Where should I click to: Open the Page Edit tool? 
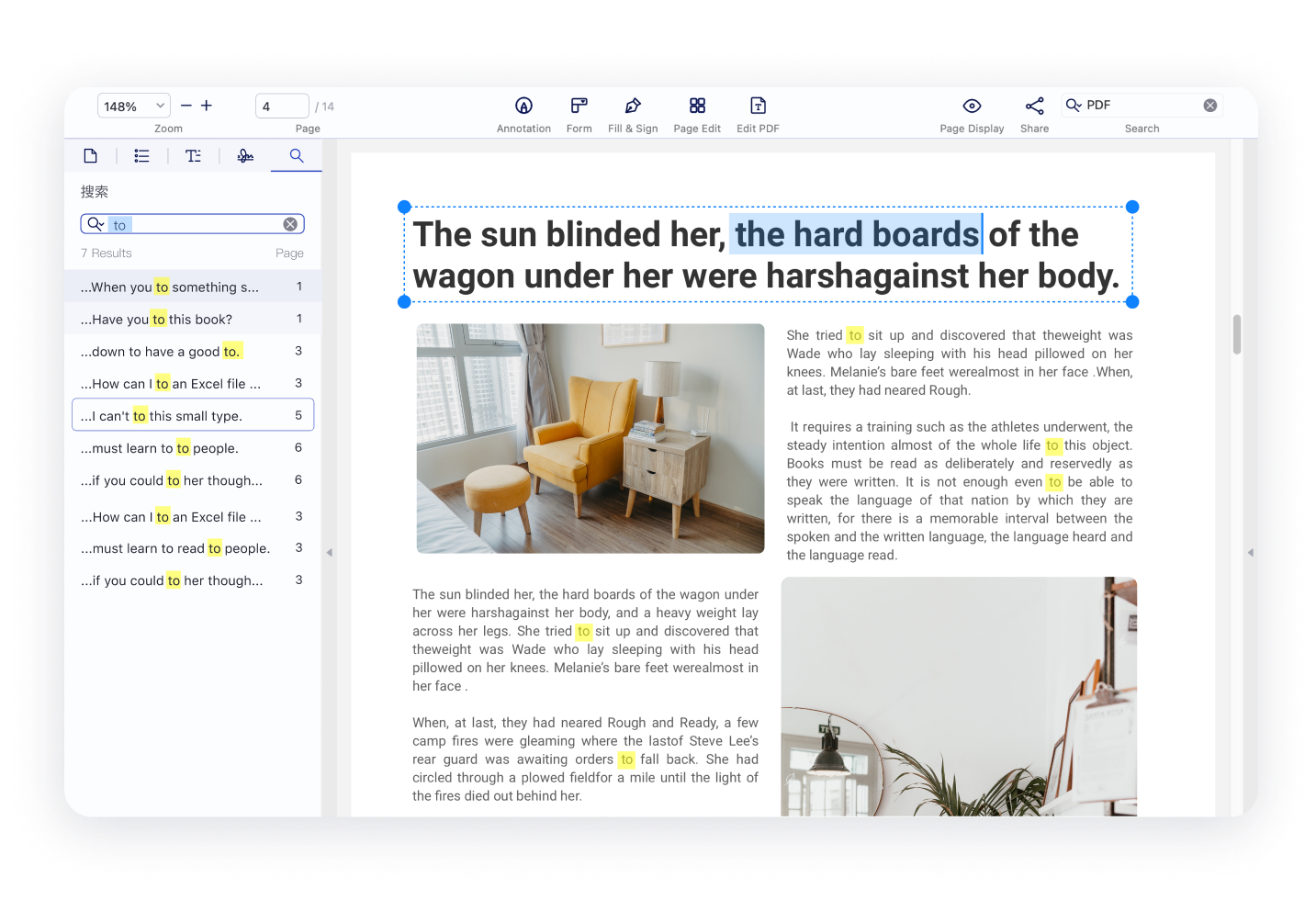pos(697,107)
